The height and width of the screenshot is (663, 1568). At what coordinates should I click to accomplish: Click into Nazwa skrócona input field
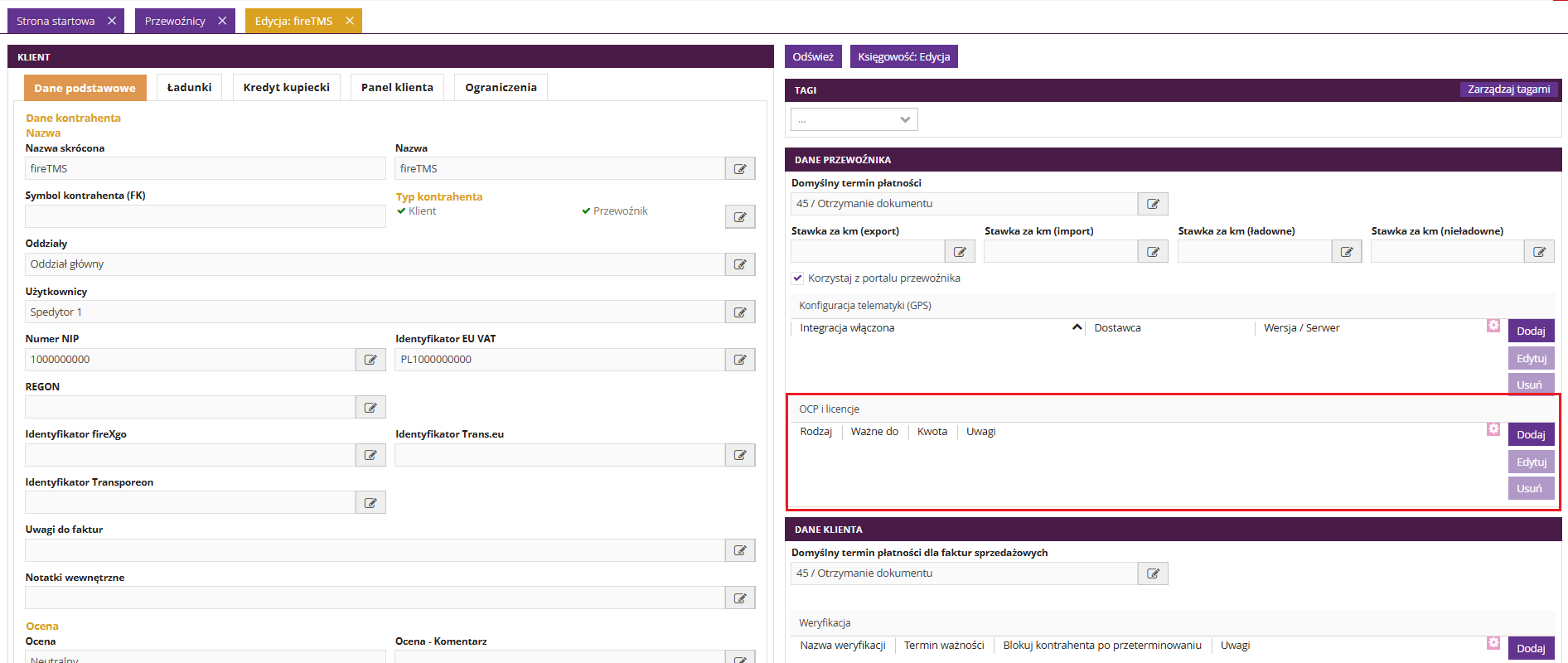point(206,168)
